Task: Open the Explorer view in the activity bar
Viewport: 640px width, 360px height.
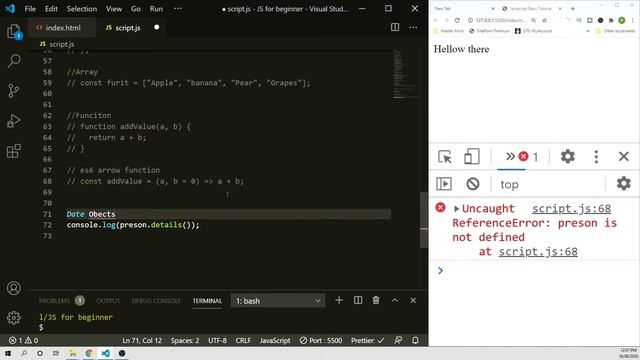Action: pyautogui.click(x=13, y=32)
